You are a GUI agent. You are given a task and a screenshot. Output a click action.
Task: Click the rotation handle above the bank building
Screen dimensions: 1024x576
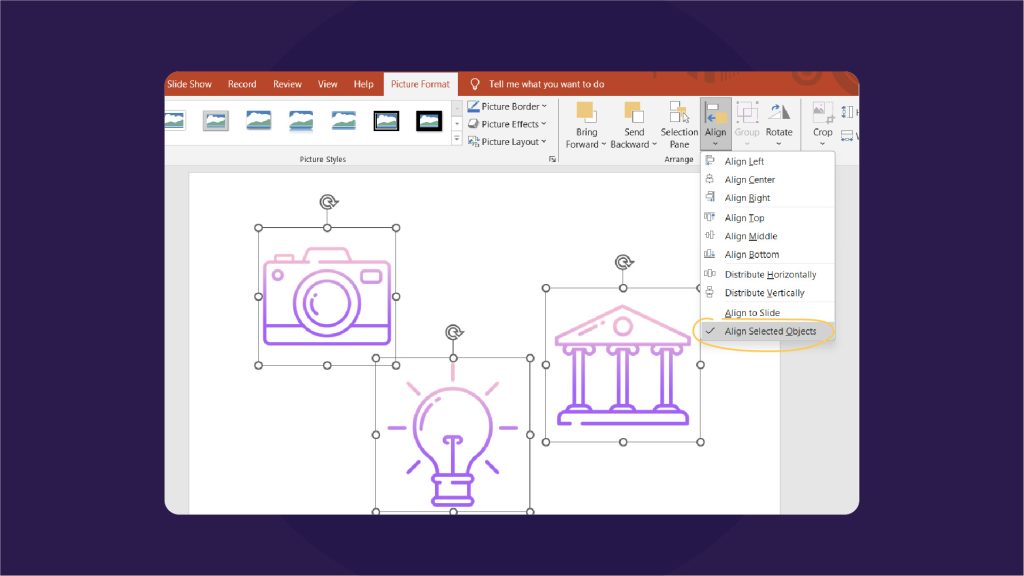(624, 263)
